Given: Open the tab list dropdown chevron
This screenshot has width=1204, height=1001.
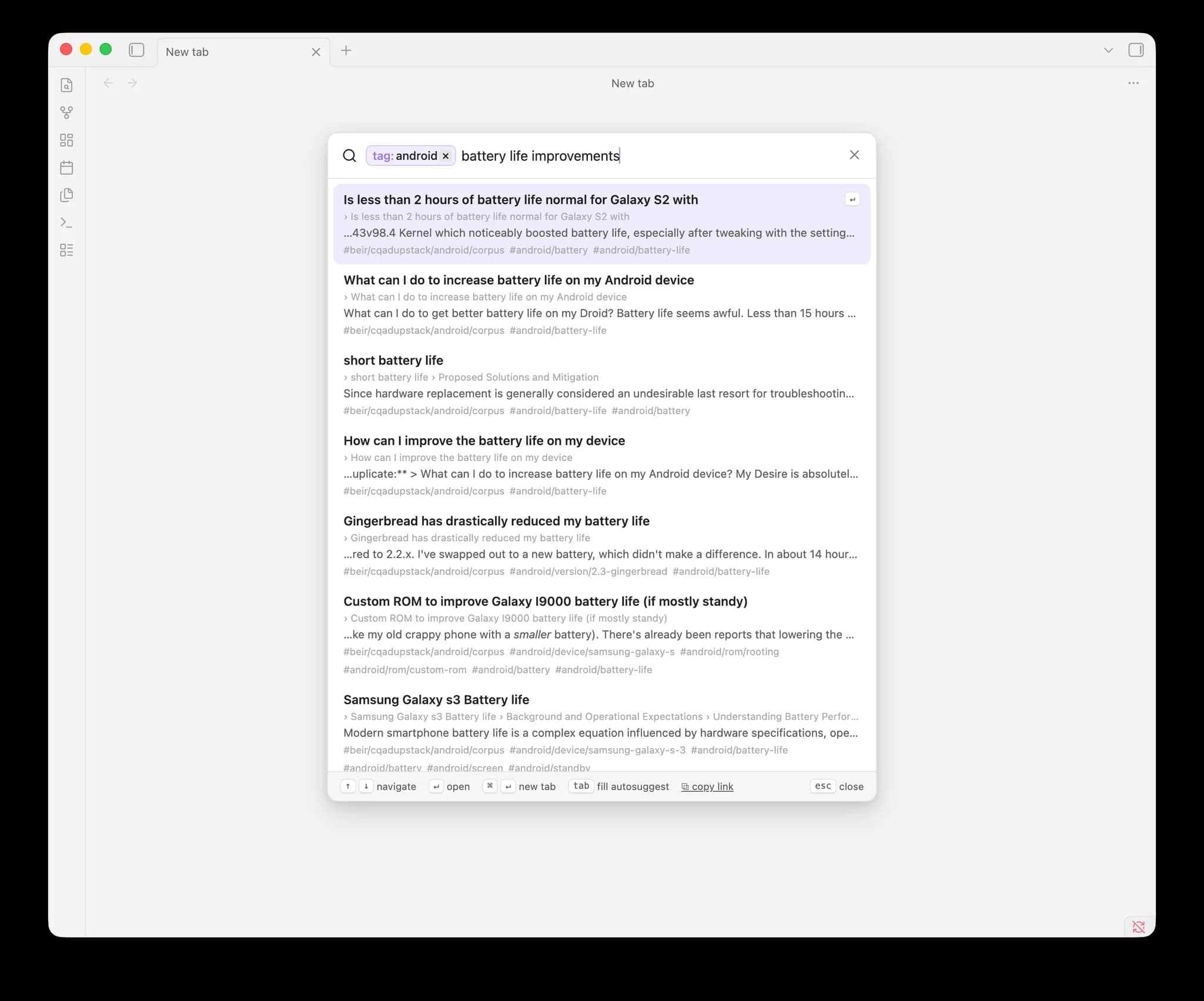Looking at the screenshot, I should [x=1108, y=50].
